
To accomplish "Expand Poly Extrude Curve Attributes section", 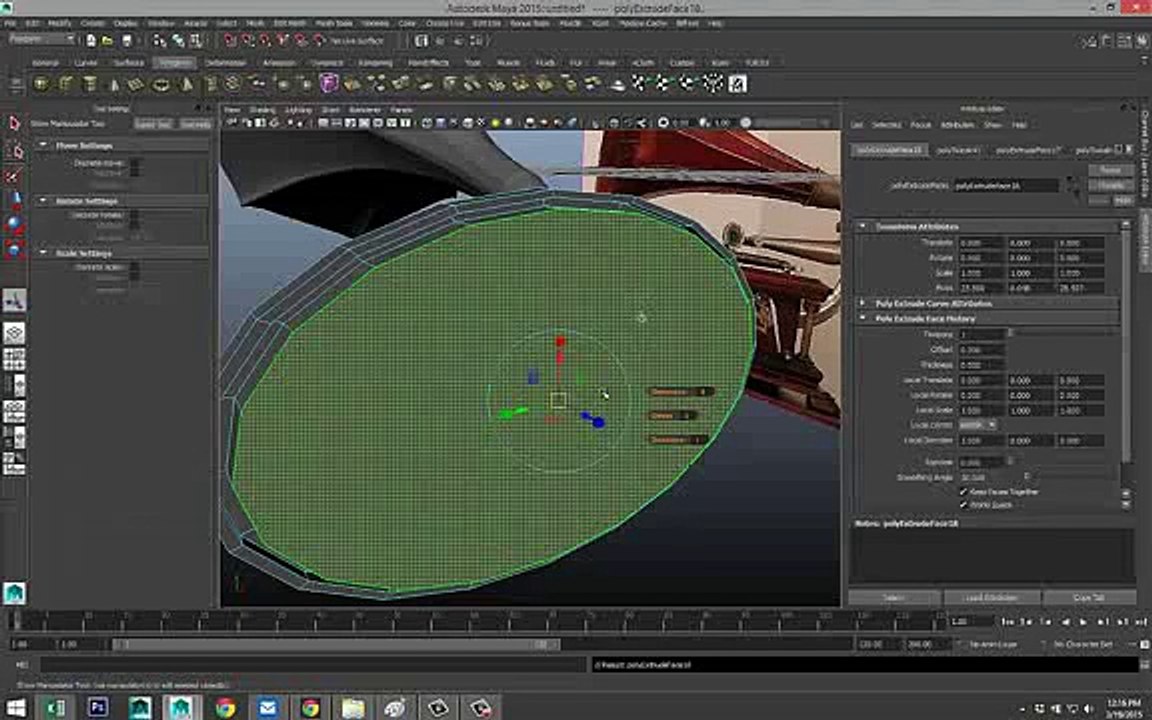I will [863, 303].
